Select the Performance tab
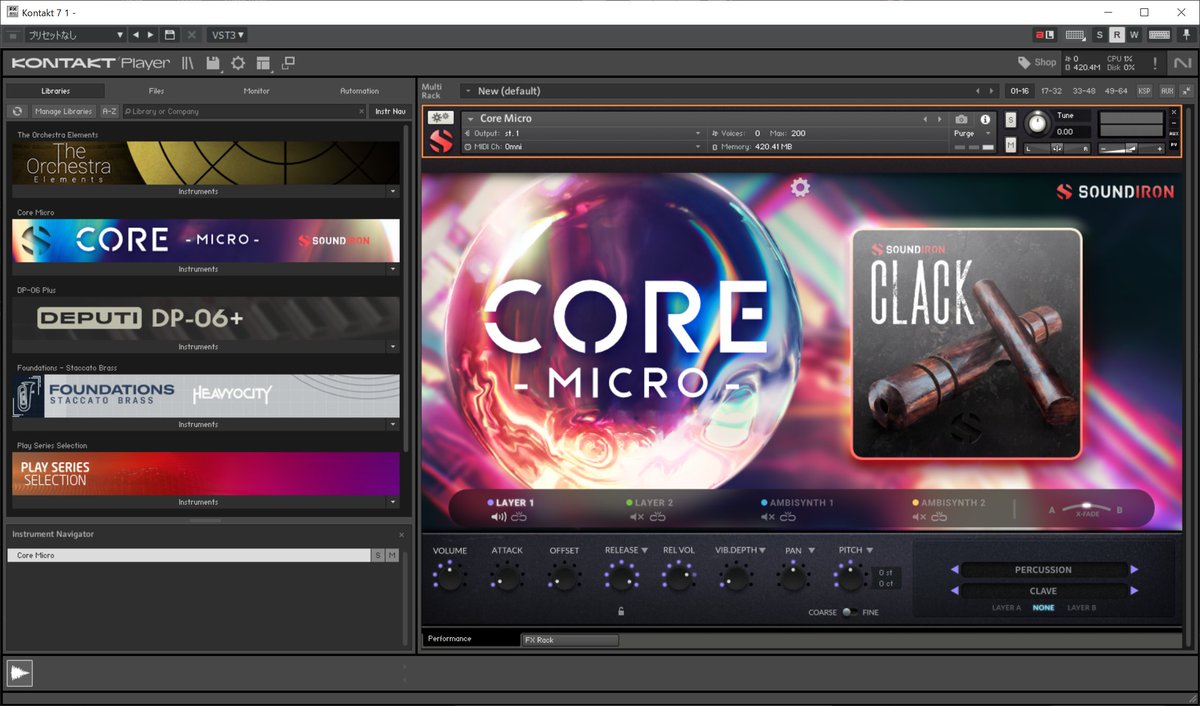The image size is (1200, 706). pos(470,639)
